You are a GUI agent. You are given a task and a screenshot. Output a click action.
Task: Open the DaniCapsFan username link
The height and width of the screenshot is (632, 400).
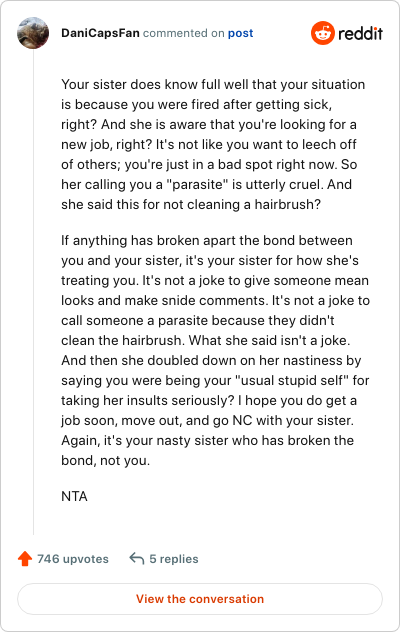tap(100, 33)
